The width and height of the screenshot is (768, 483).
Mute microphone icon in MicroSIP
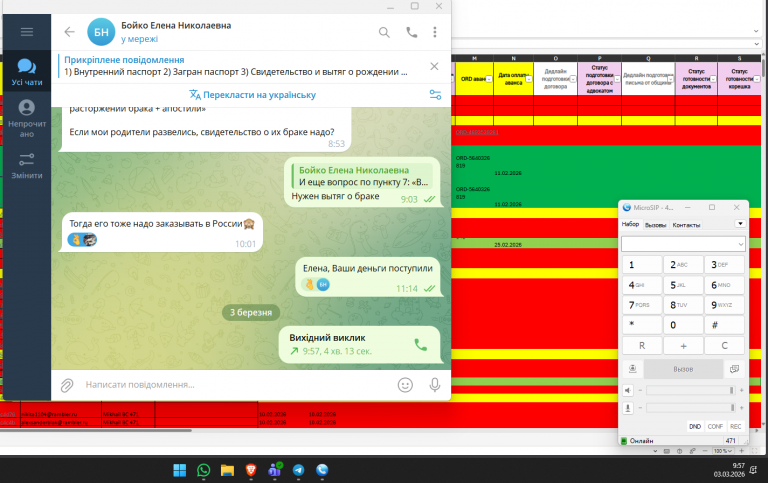point(628,408)
